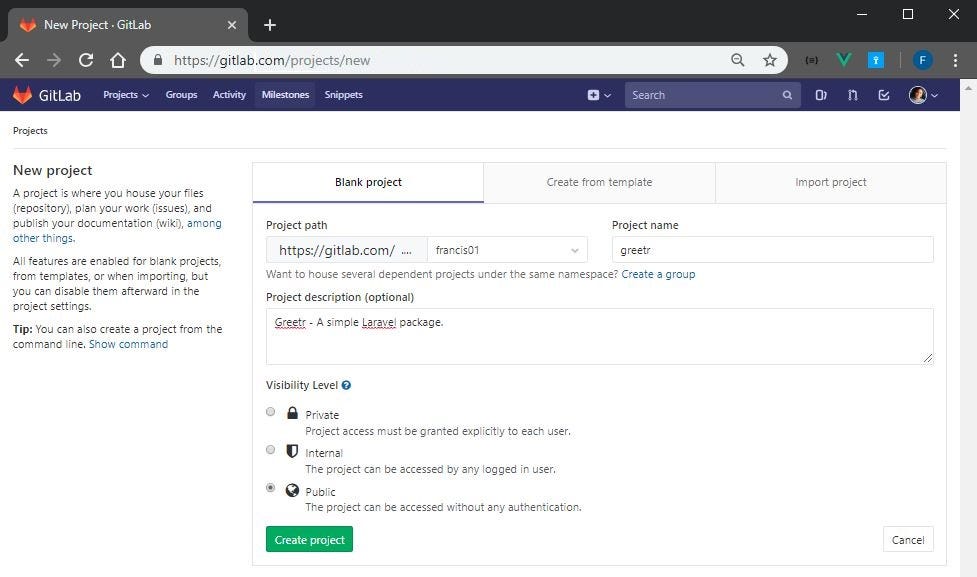Click the search magnifier icon in GitLab

coord(787,95)
